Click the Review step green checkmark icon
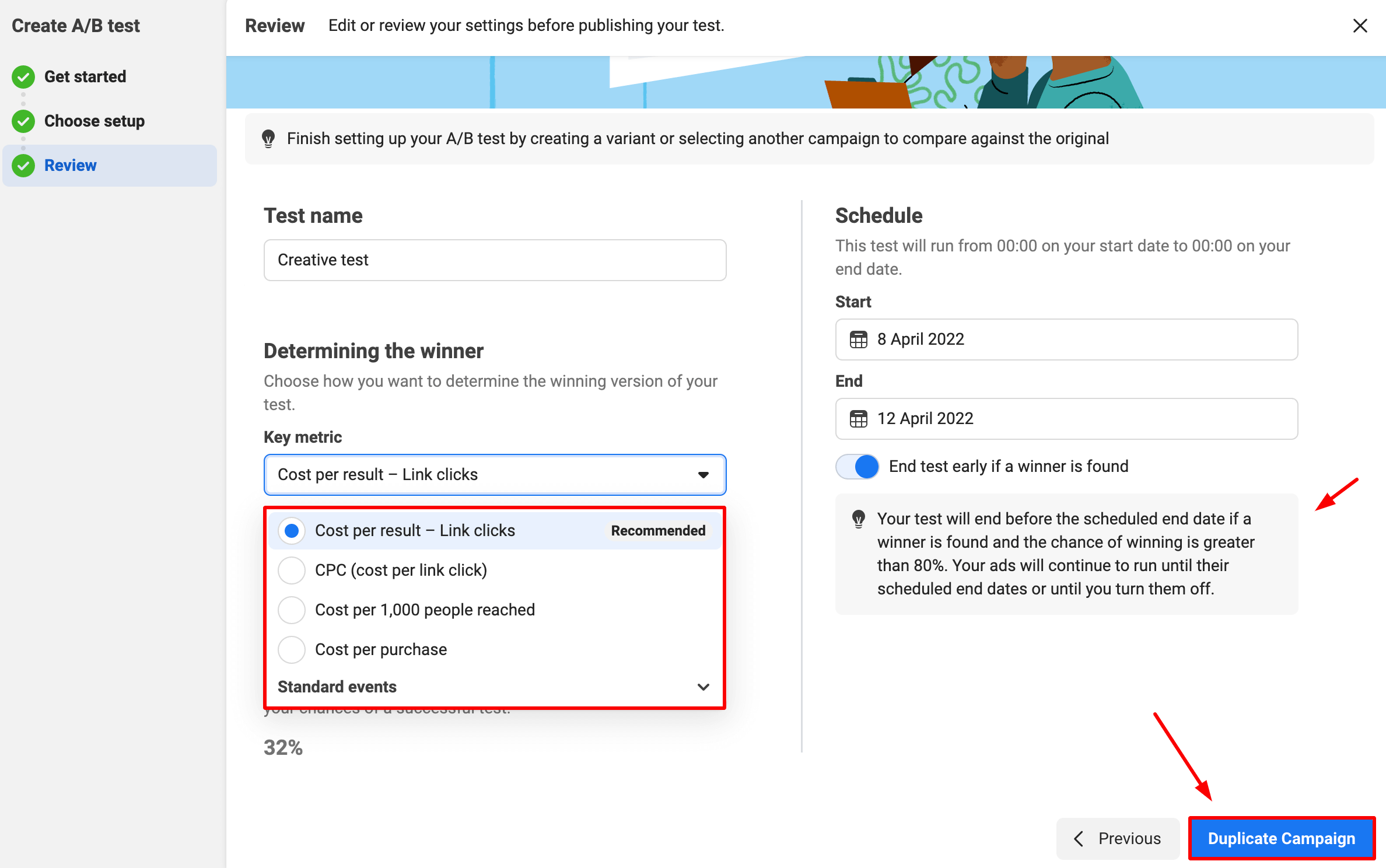The height and width of the screenshot is (868, 1386). tap(23, 166)
